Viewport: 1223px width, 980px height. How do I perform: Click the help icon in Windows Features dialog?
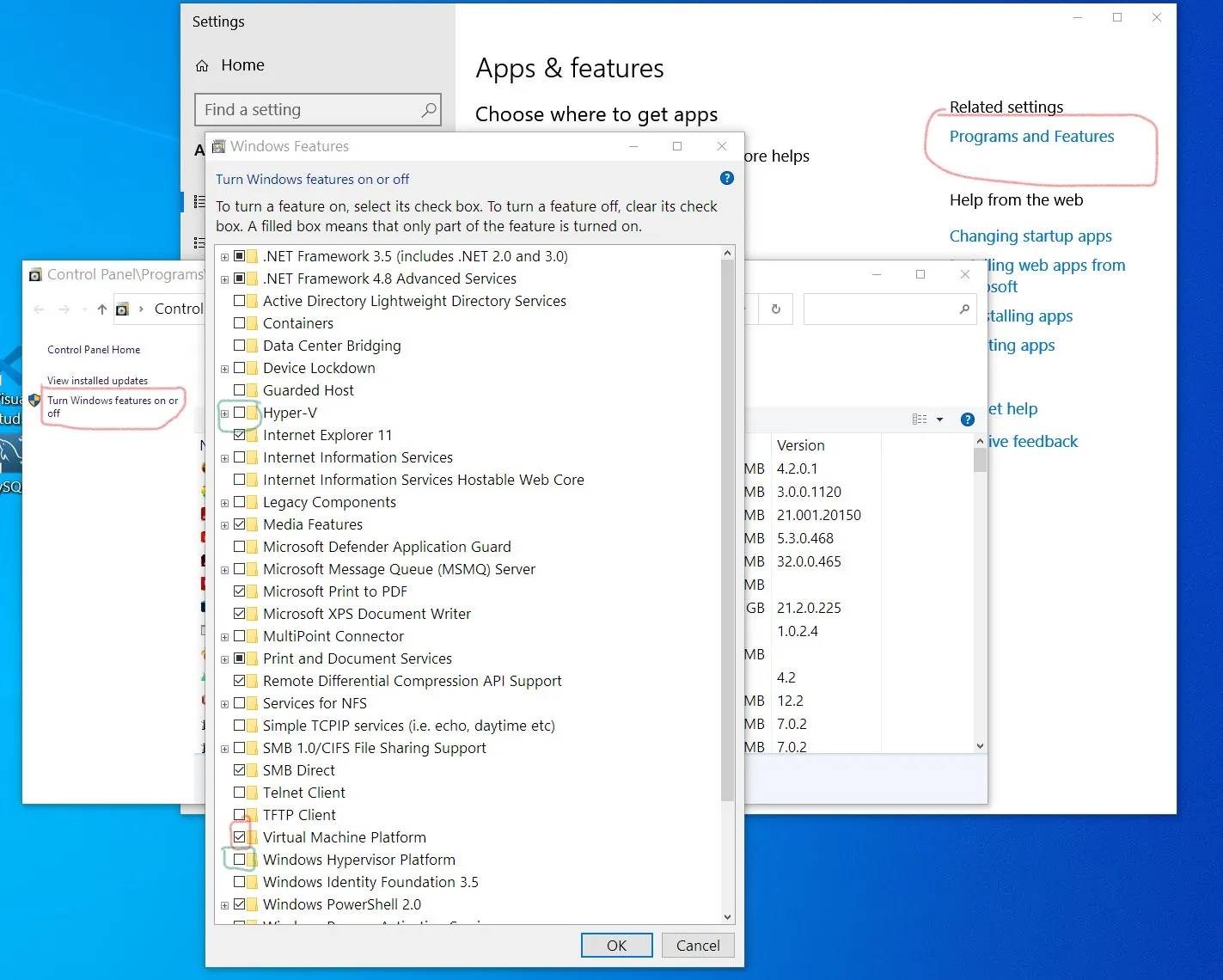(x=727, y=179)
